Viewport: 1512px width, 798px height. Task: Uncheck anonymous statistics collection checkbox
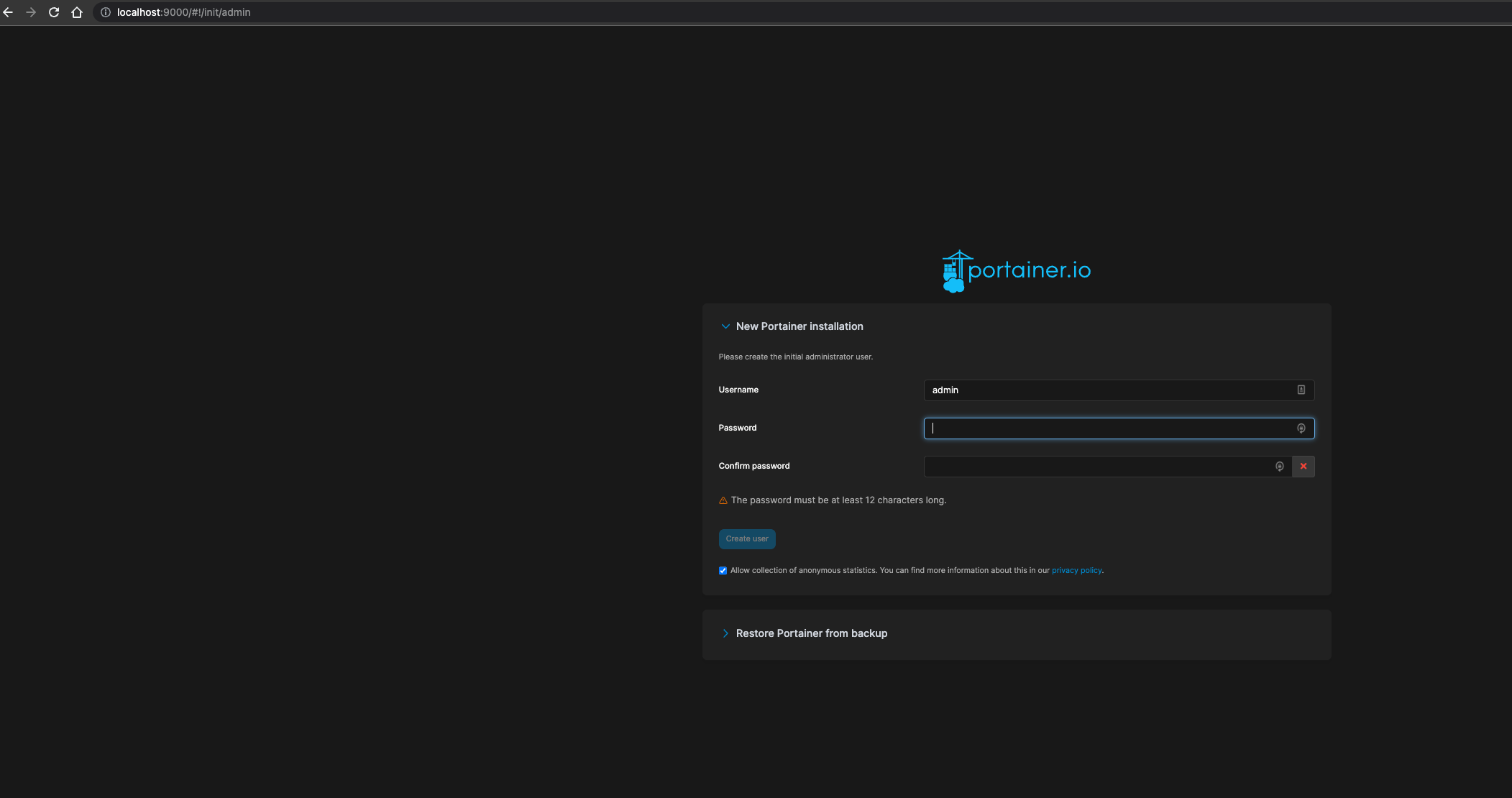(723, 571)
